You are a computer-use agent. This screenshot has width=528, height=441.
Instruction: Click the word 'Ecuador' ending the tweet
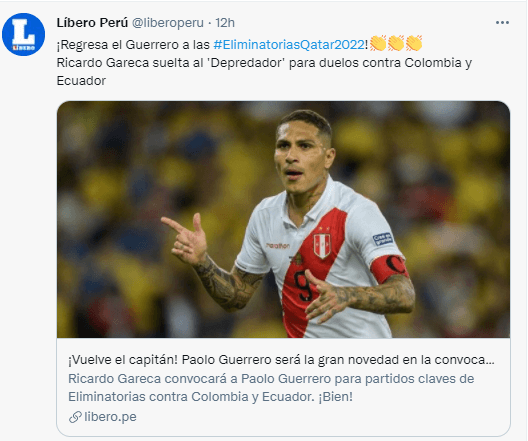81,81
